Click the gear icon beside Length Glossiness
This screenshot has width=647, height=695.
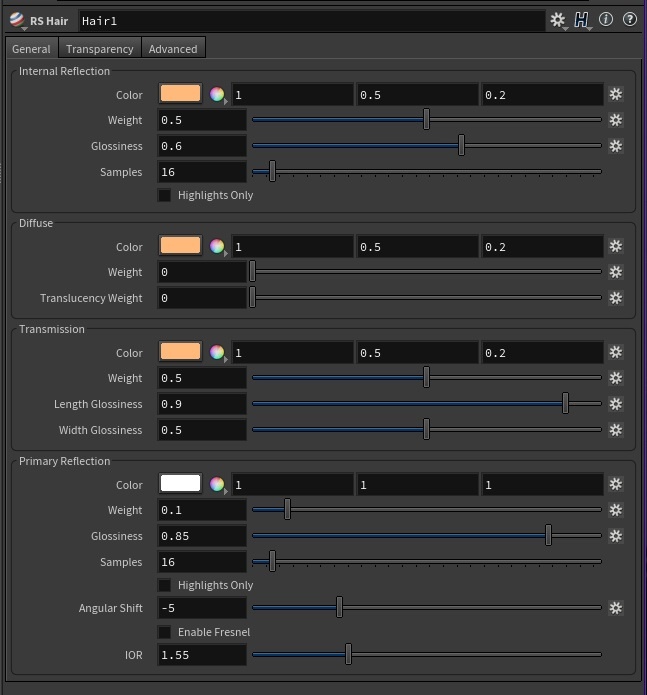tap(616, 404)
